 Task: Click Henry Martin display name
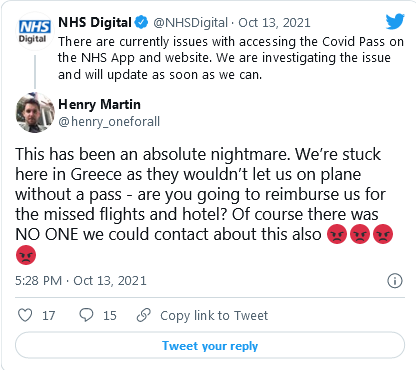99,104
